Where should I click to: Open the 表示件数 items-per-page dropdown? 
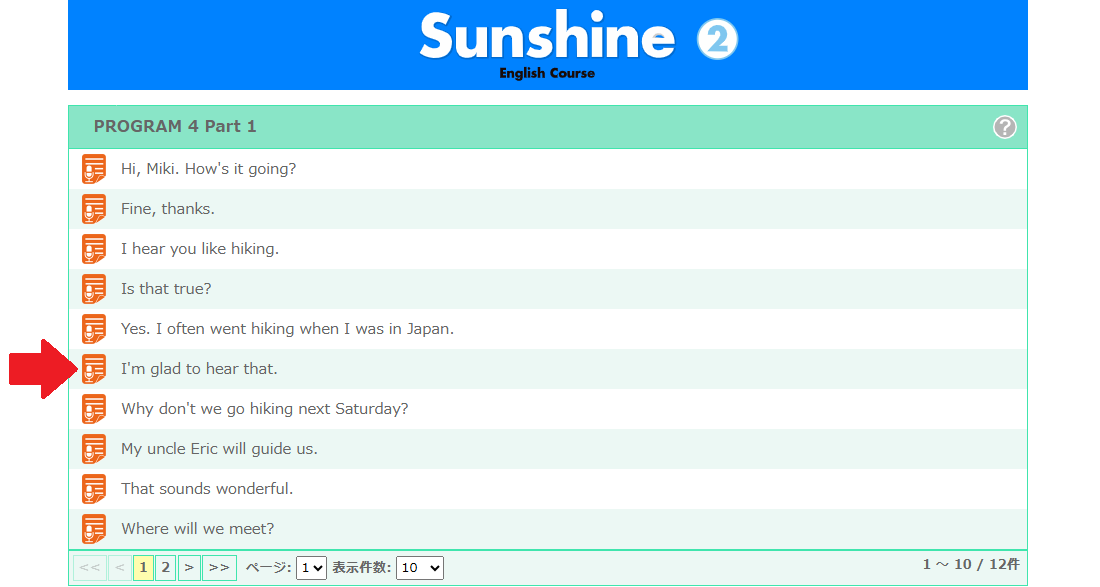[x=420, y=568]
